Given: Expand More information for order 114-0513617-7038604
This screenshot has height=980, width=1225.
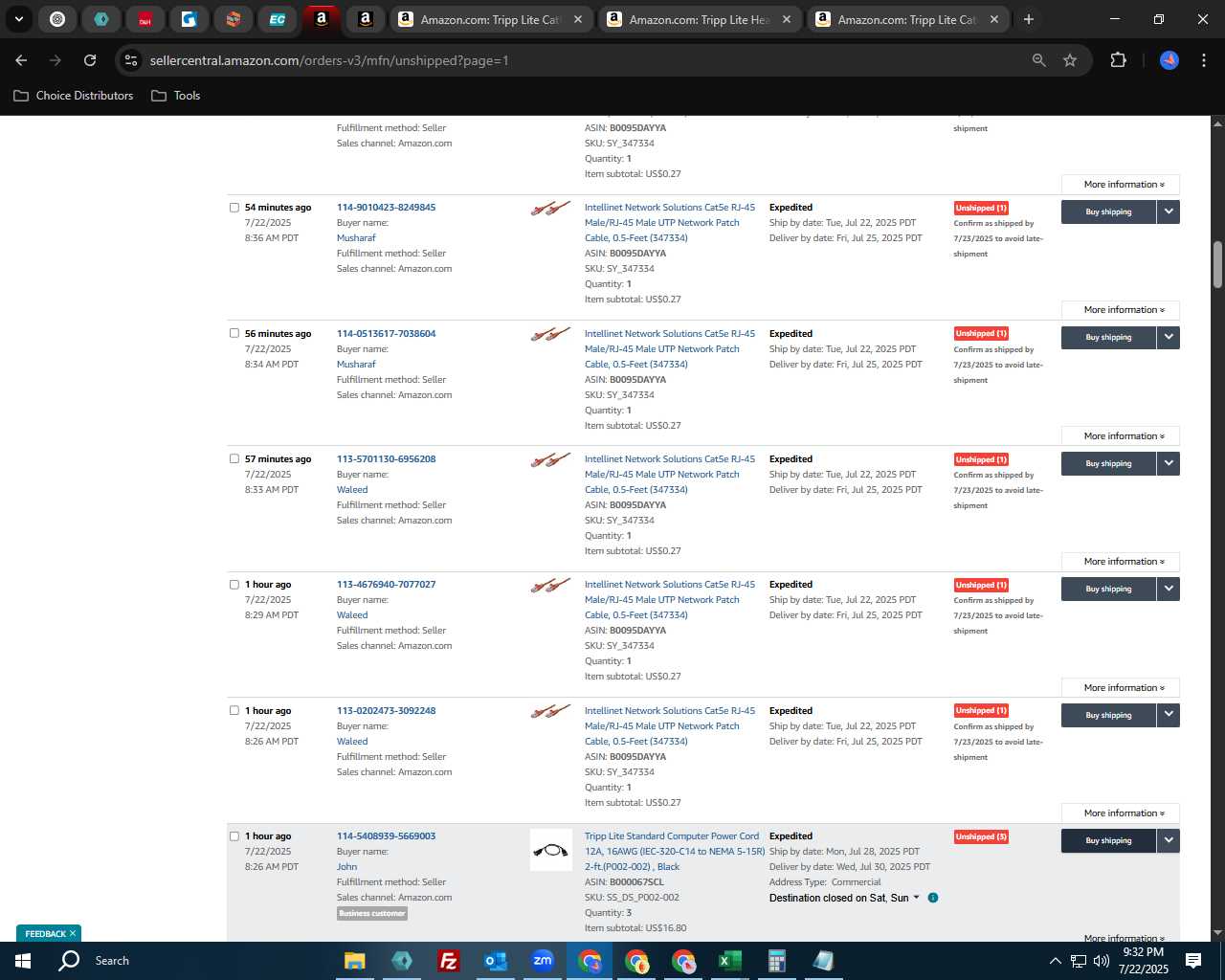Looking at the screenshot, I should (1121, 436).
